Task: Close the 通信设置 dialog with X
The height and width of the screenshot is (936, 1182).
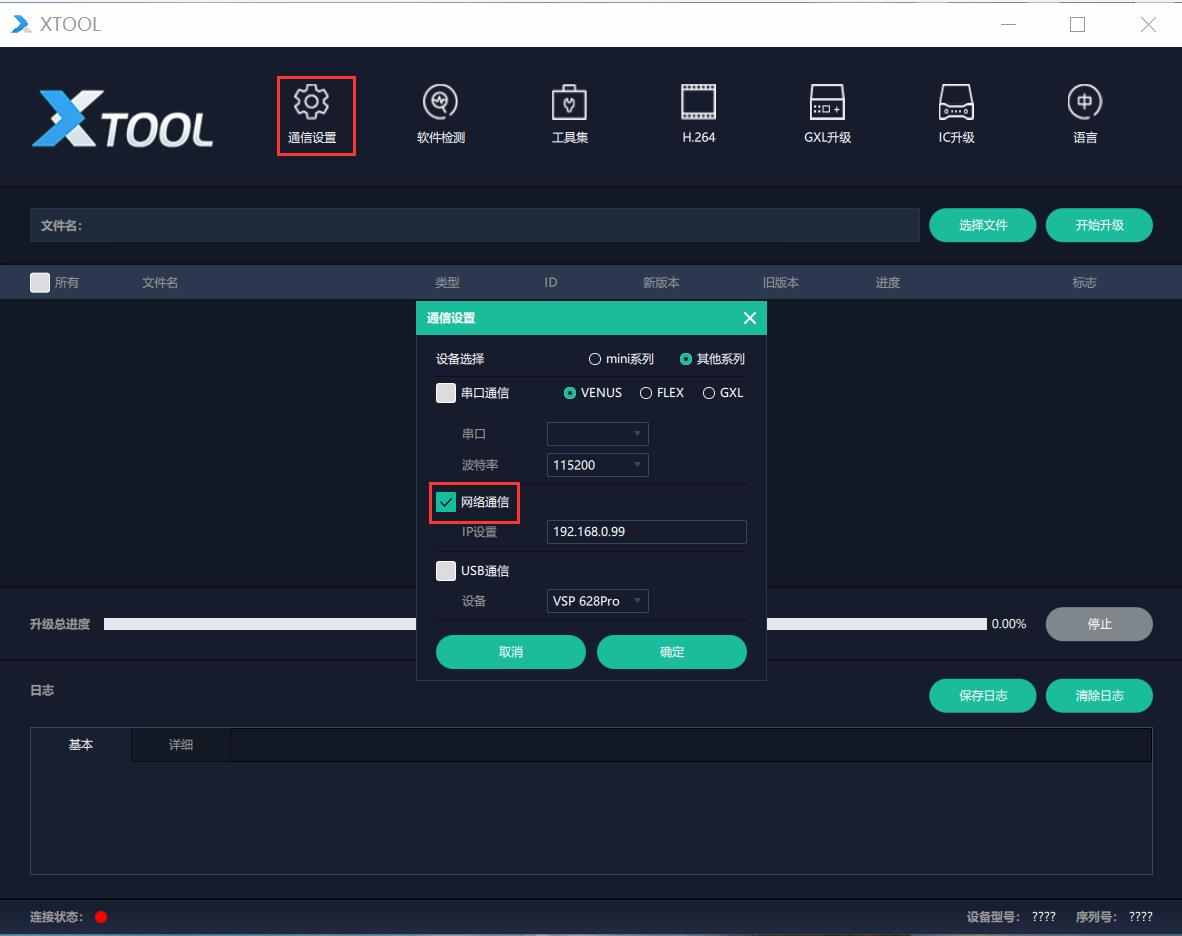Action: (x=749, y=318)
